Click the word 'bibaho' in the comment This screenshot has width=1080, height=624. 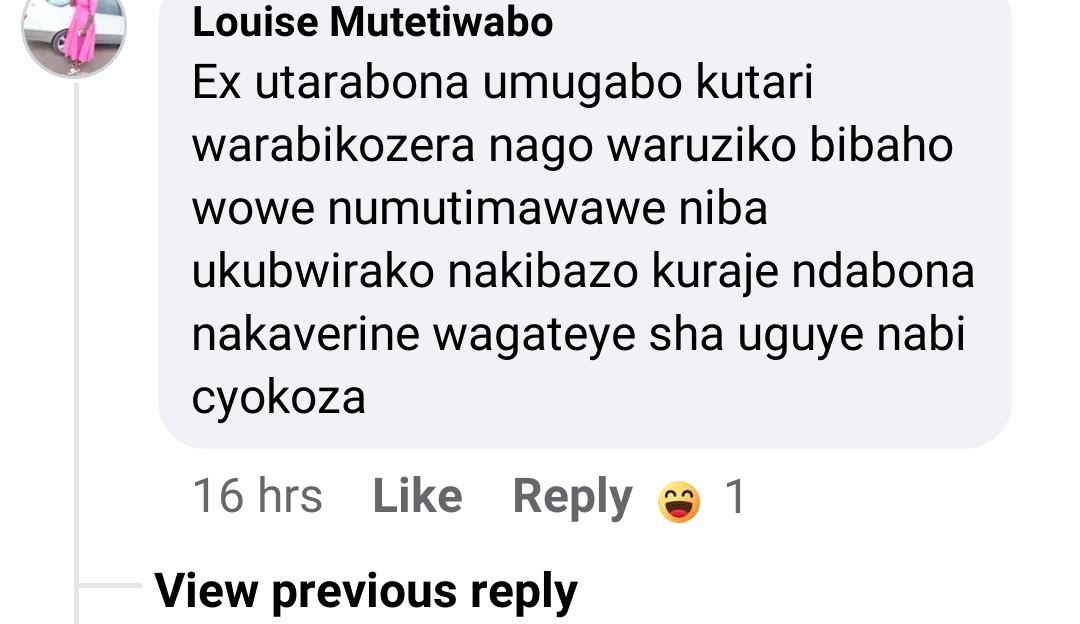coord(881,145)
